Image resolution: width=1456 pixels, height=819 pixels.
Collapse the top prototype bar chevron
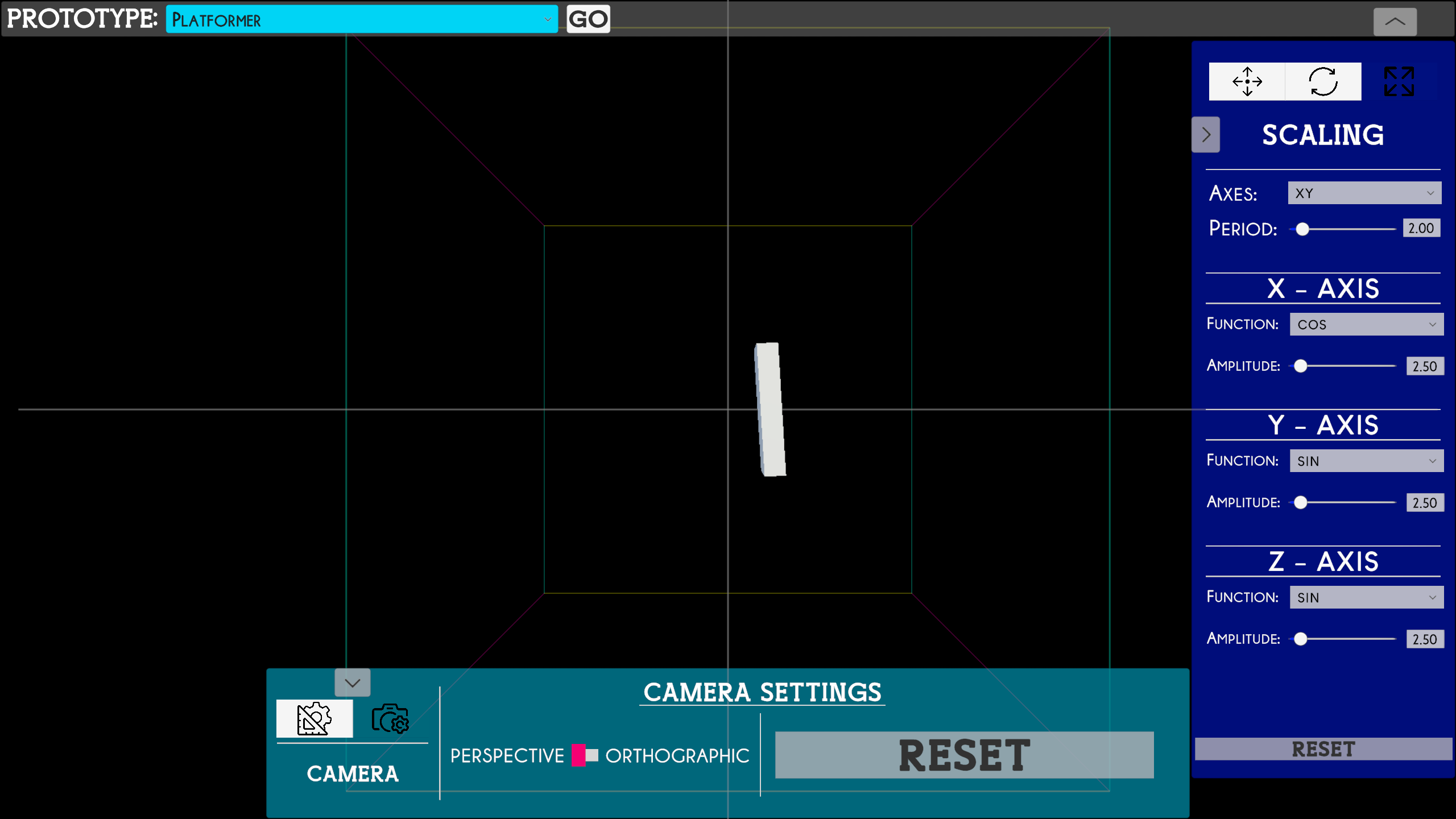tap(1395, 22)
